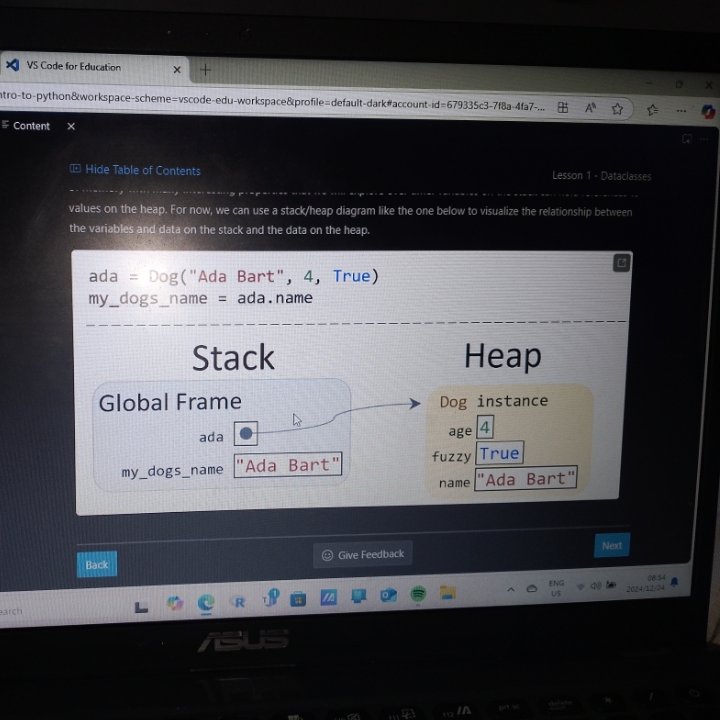Select the VS Code for Education tab

[x=94, y=68]
